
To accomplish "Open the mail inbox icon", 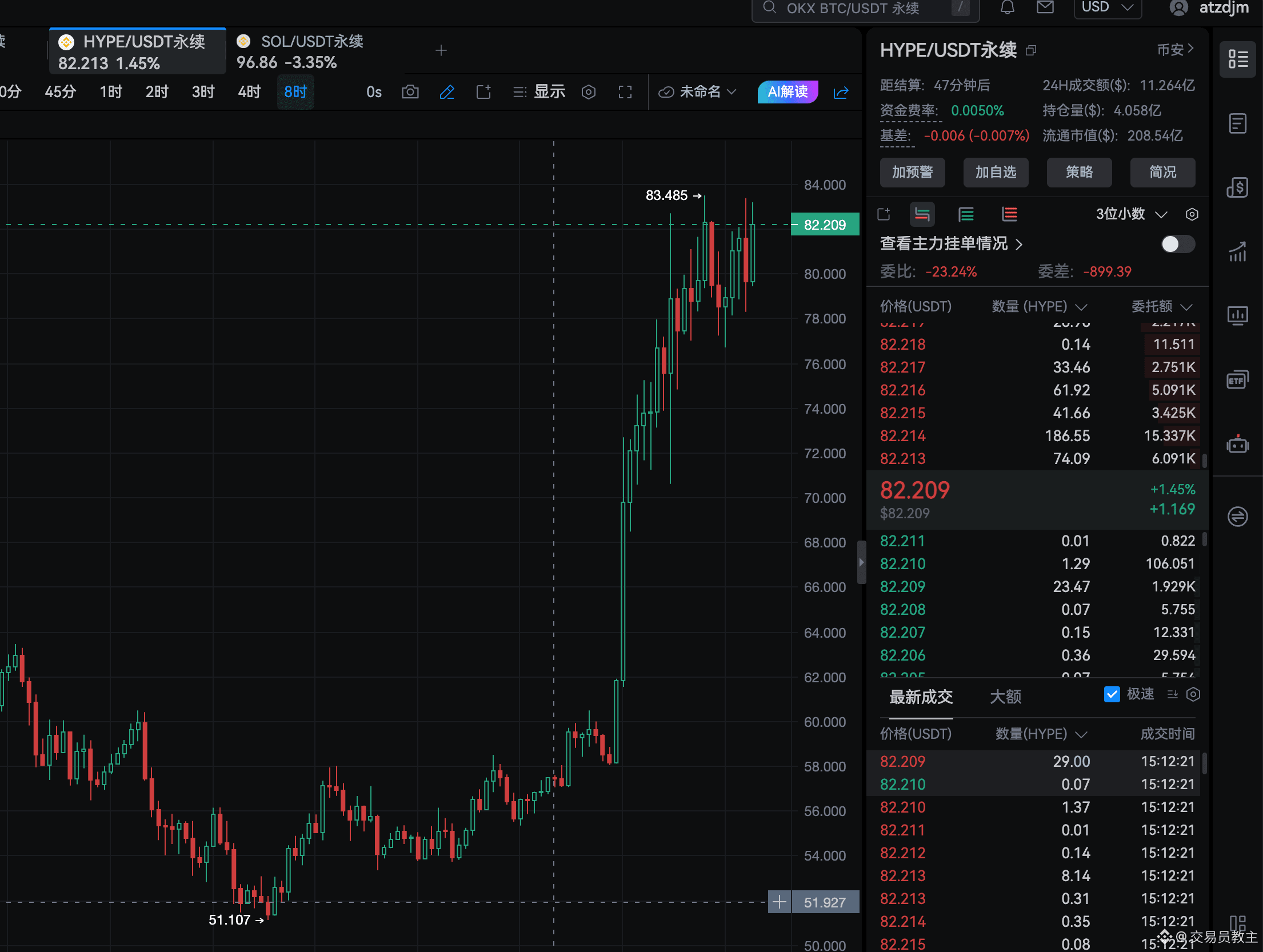I will (1045, 7).
